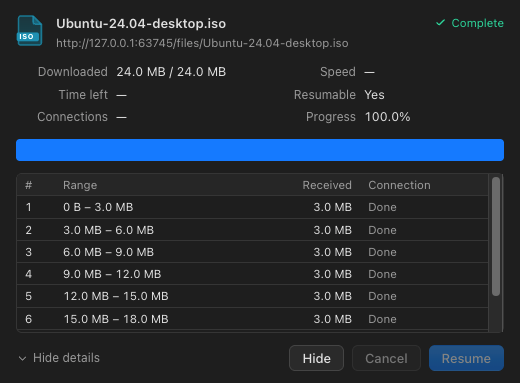Click the Time left label

(x=83, y=95)
